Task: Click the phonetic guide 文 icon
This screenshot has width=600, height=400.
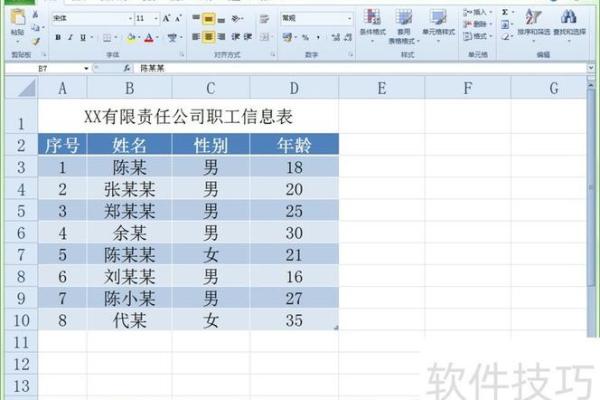Action: [x=172, y=38]
